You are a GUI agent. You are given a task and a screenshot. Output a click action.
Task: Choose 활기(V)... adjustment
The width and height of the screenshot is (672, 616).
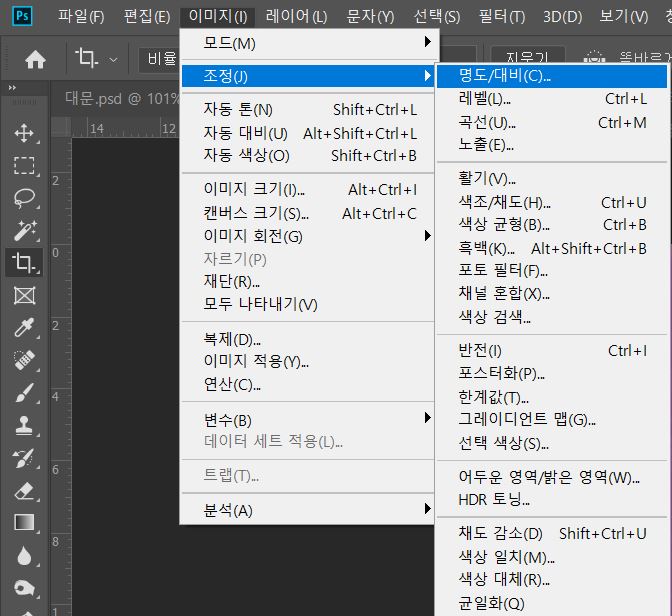552,178
